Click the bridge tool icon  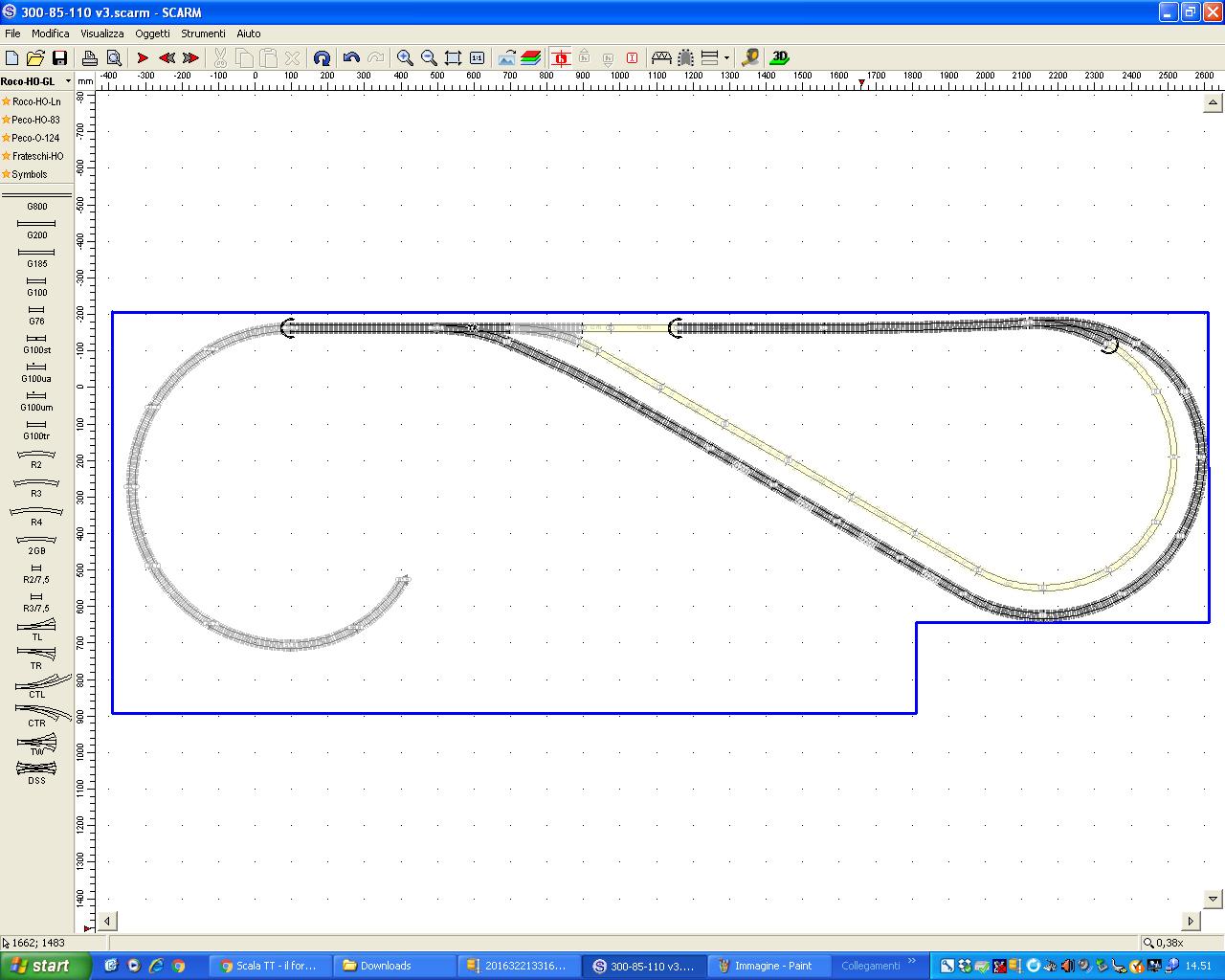coord(661,57)
